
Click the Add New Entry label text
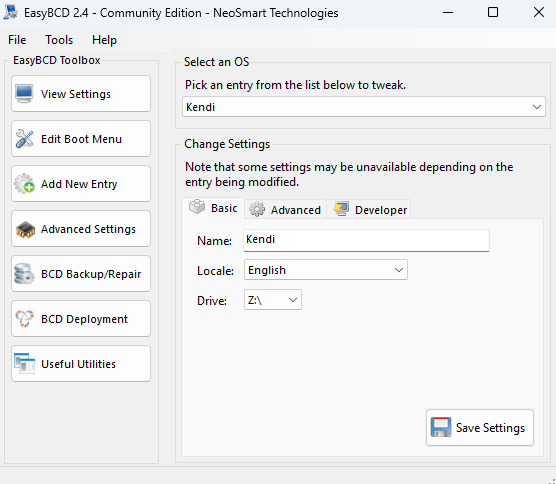79,184
